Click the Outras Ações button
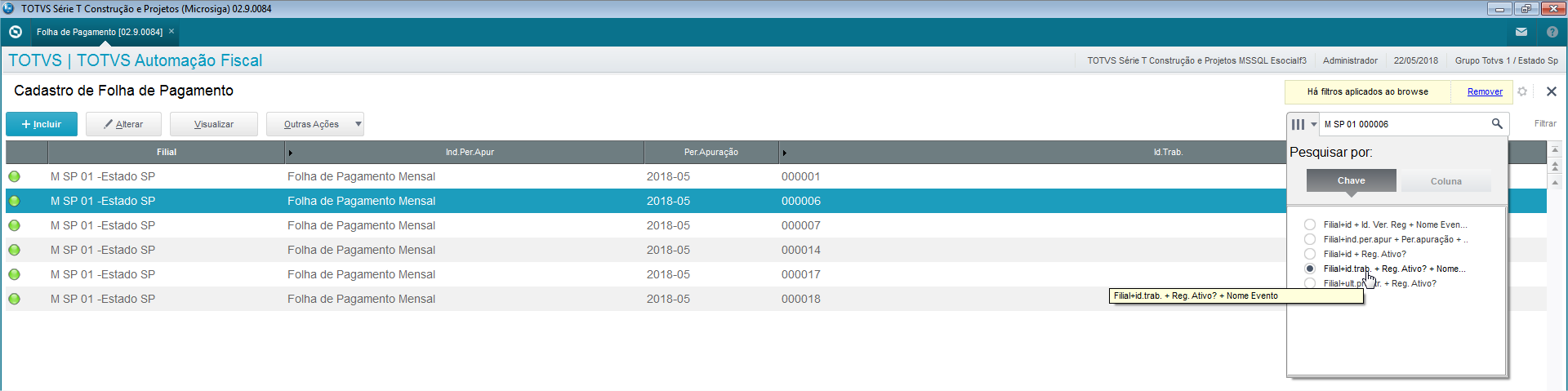Screen dimensions: 1568x391 click(310, 124)
